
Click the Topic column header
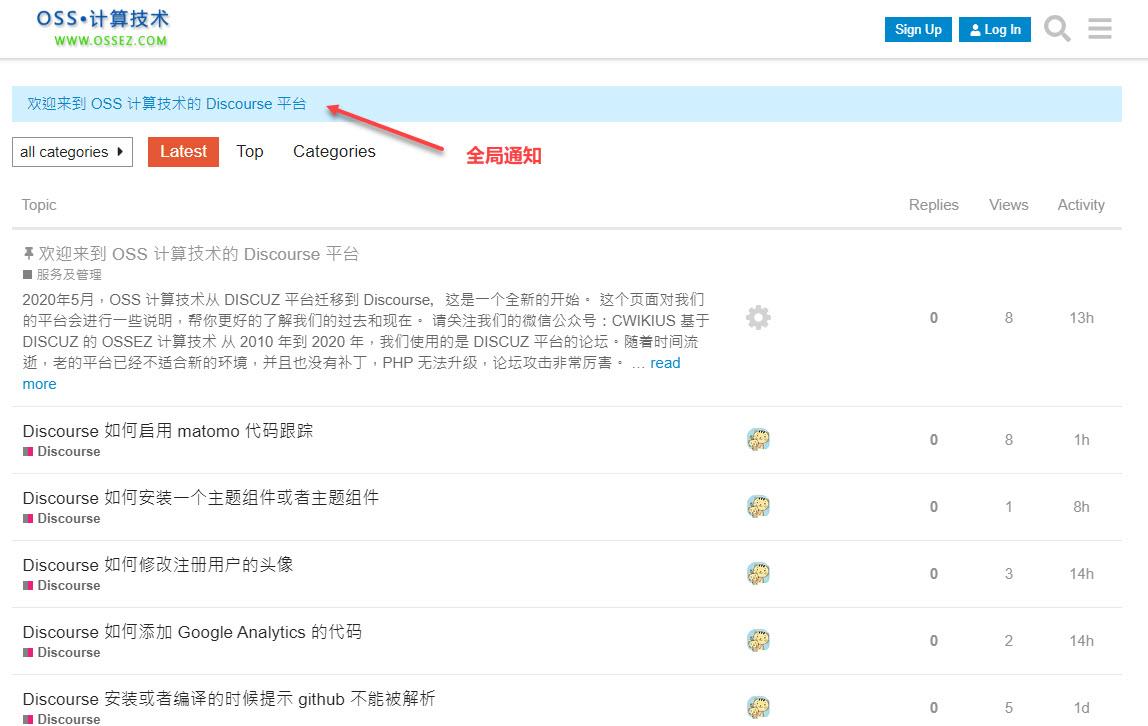tap(39, 205)
